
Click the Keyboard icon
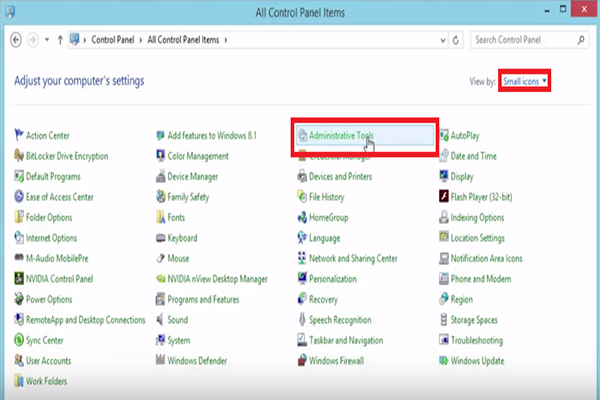coord(161,238)
